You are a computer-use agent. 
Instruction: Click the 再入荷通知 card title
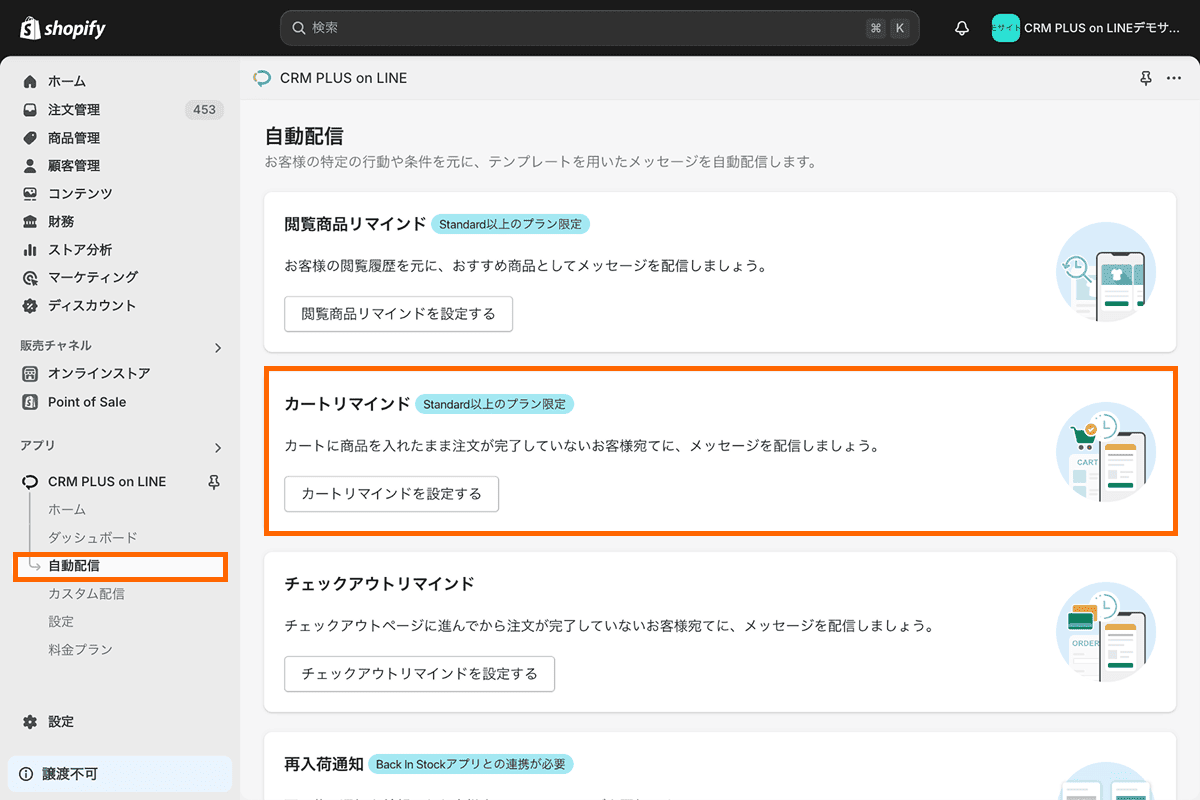click(x=322, y=765)
